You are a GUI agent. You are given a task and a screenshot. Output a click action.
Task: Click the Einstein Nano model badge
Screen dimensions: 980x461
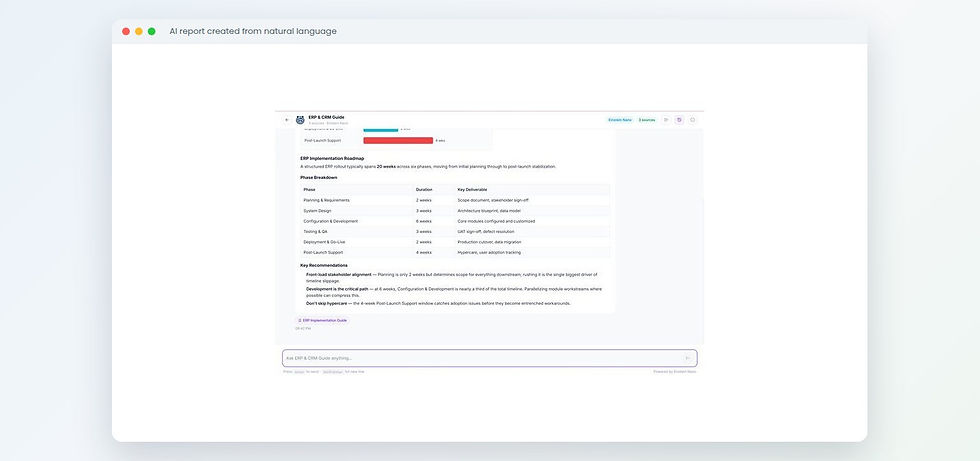pyautogui.click(x=620, y=120)
